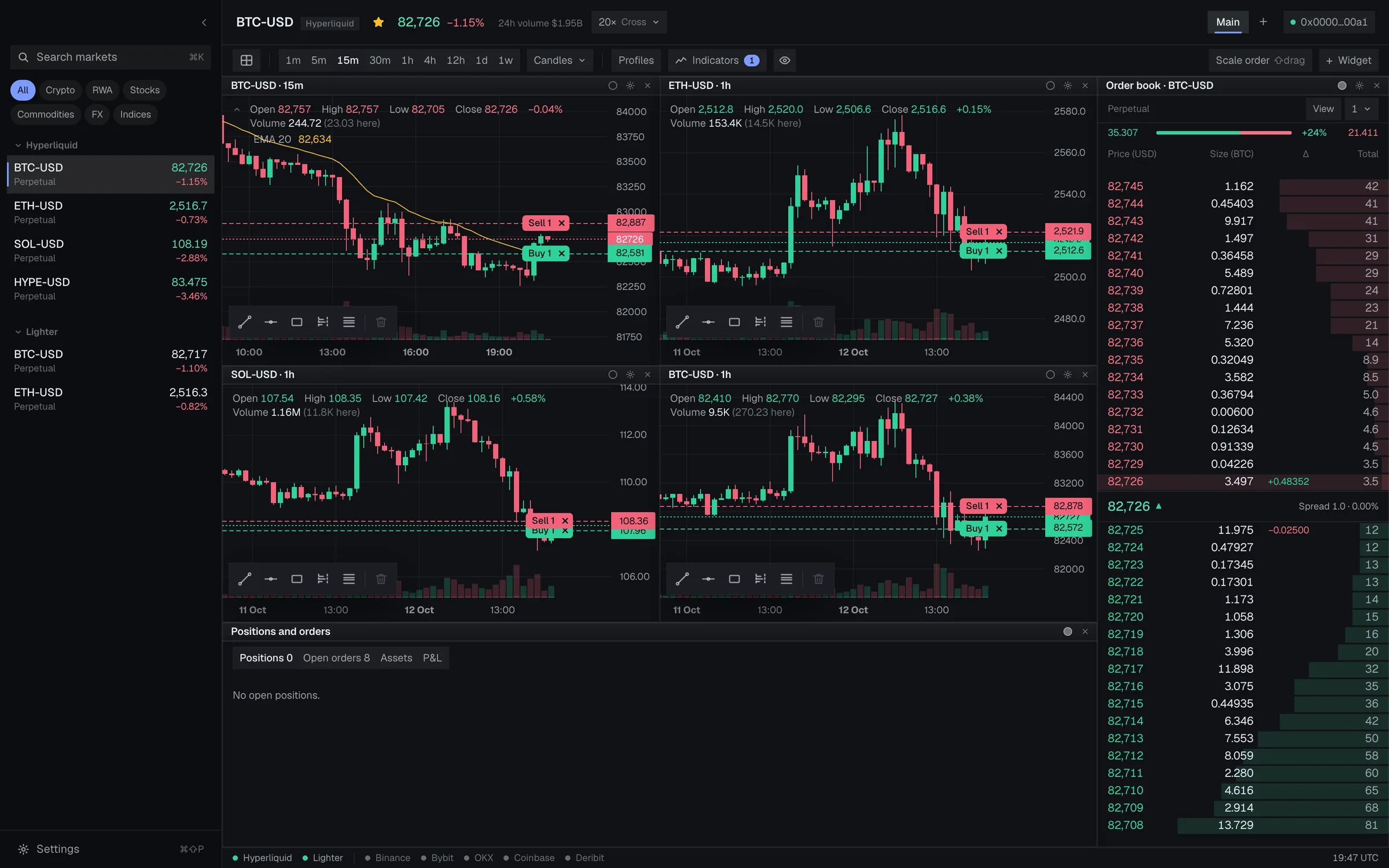1389x868 pixels.
Task: Open the Indicators button
Action: [718, 60]
